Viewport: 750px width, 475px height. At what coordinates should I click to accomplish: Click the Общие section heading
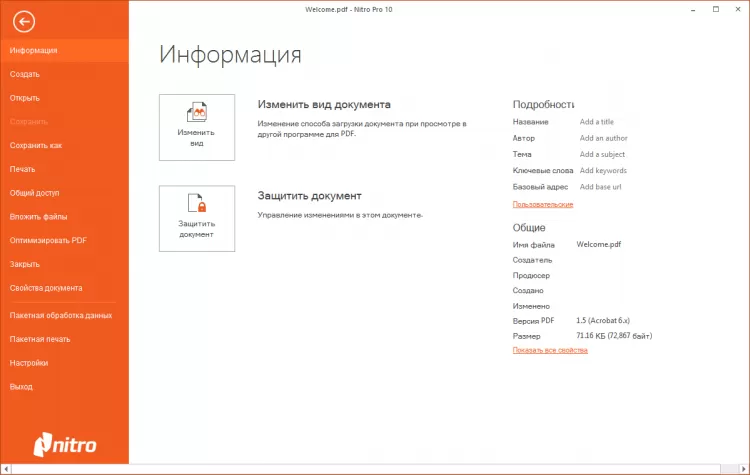(x=529, y=228)
